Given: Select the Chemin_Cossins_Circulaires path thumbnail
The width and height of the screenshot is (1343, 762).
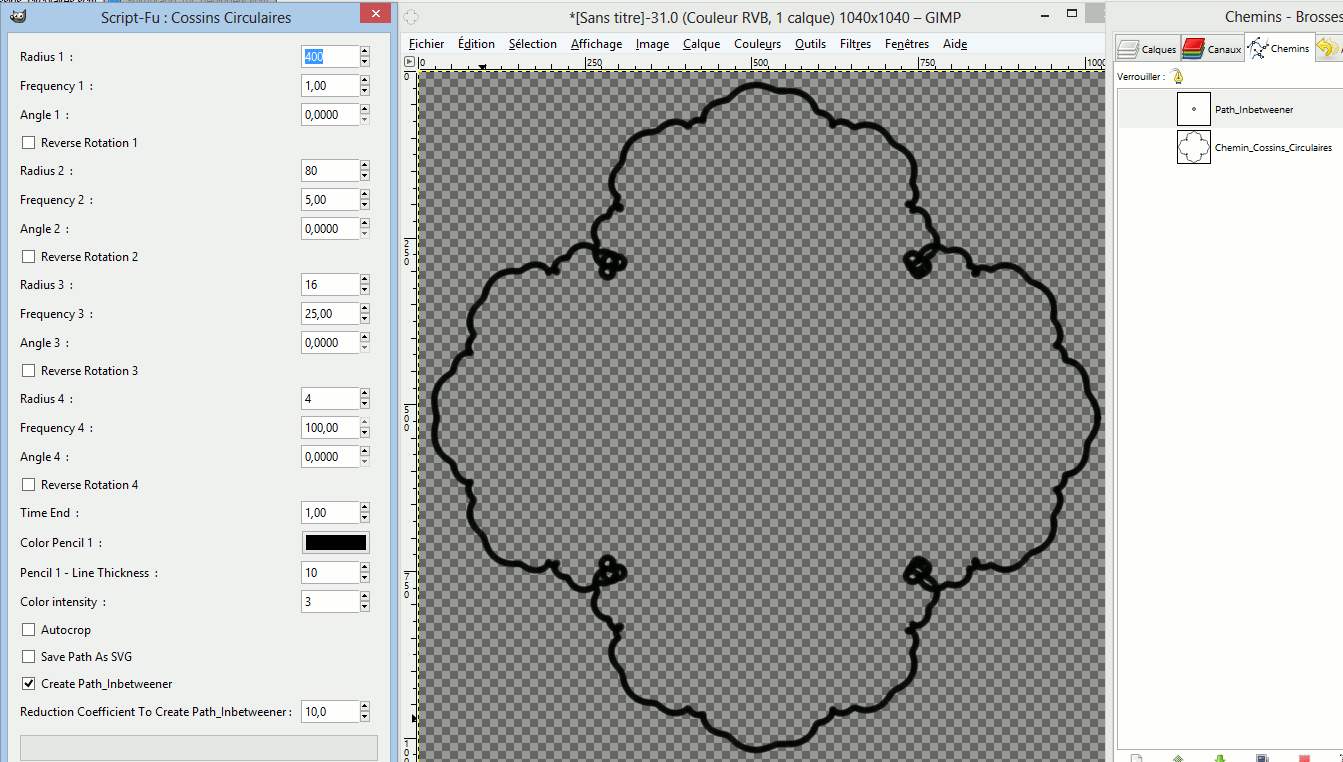Looking at the screenshot, I should coord(1194,147).
